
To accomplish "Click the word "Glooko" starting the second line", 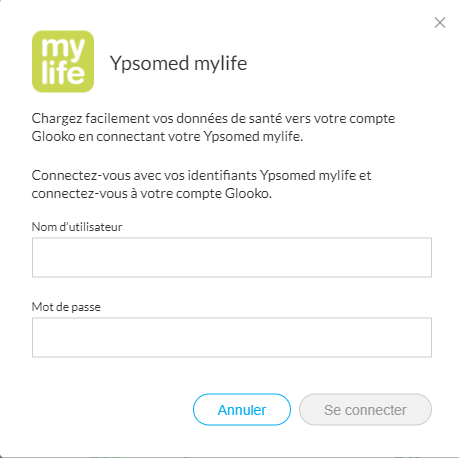I will tap(53, 137).
